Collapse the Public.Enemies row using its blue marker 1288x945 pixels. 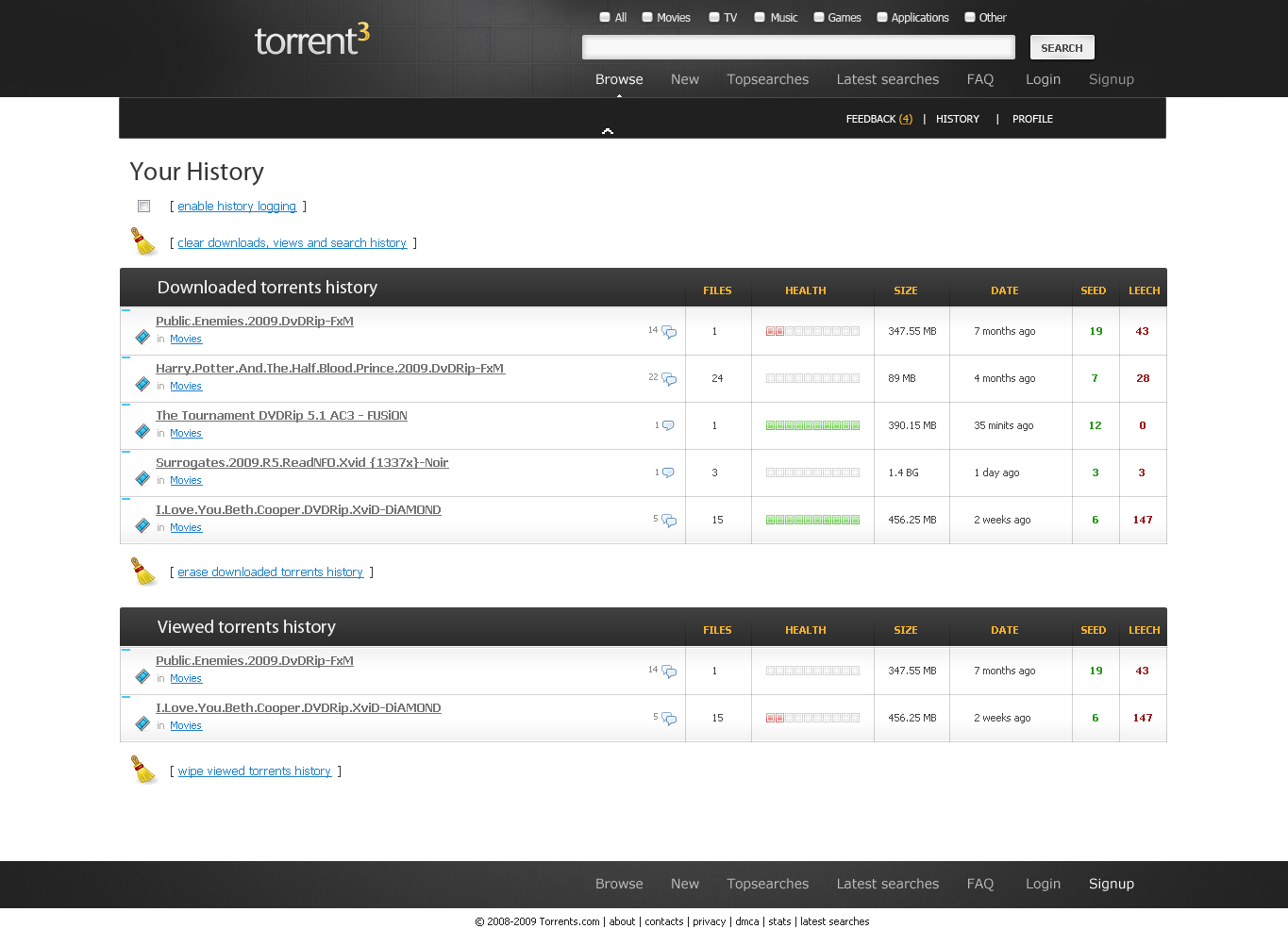[124, 311]
